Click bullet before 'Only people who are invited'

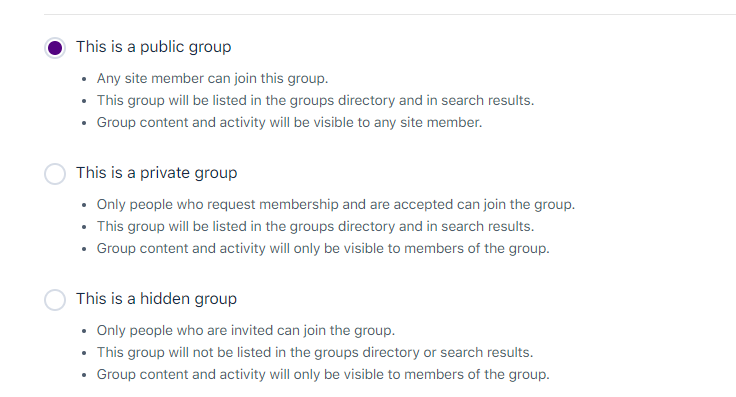coord(84,331)
